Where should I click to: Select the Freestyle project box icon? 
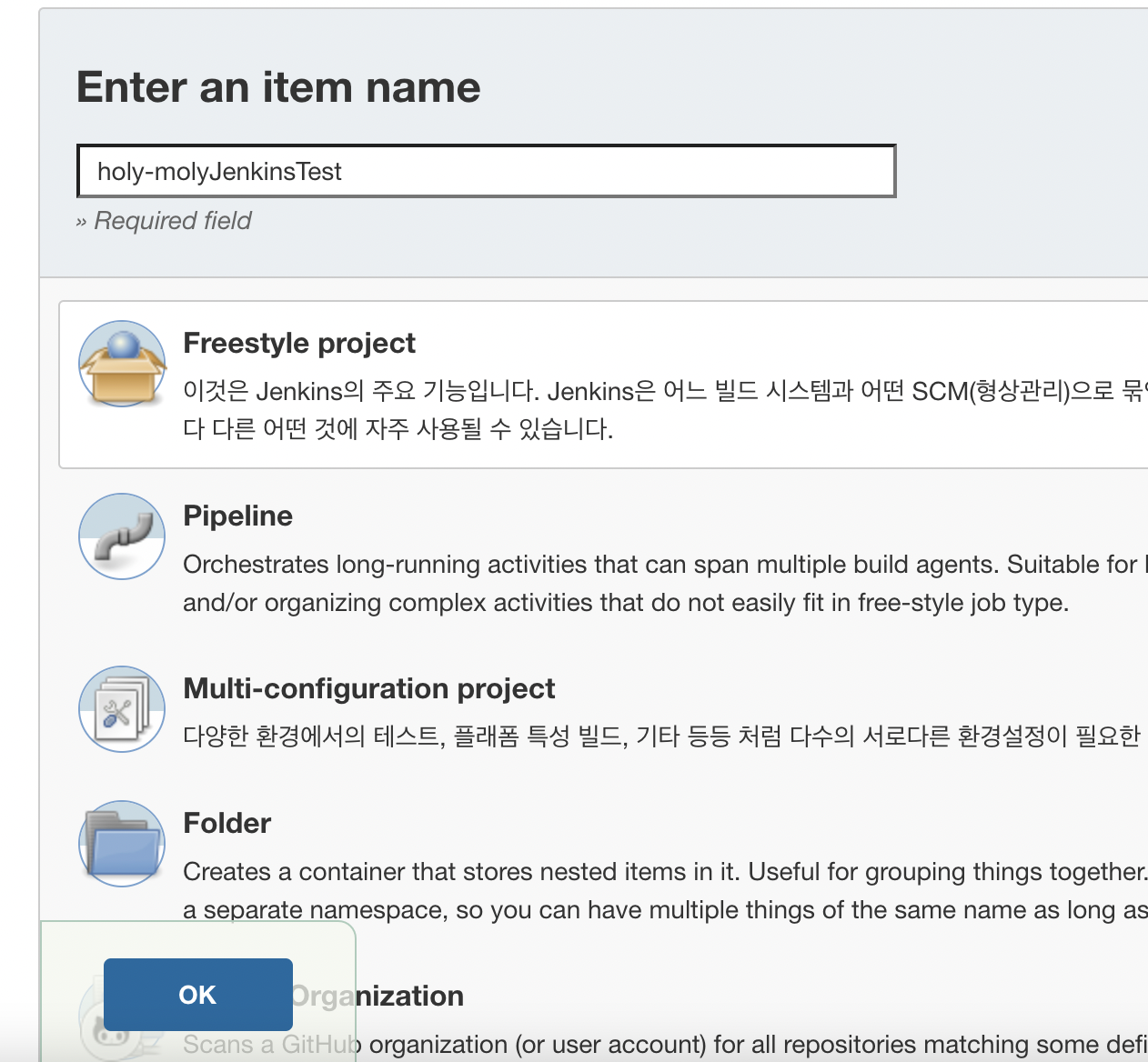(122, 364)
